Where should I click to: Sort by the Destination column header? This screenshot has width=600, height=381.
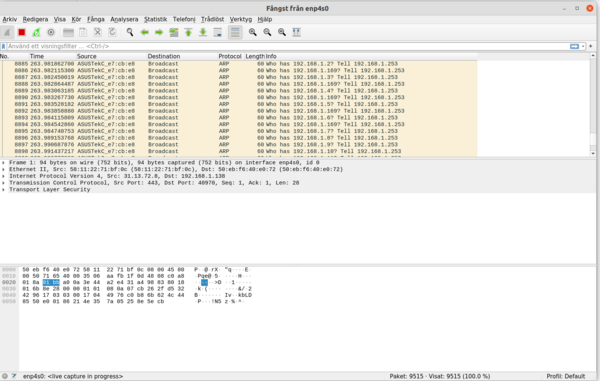(182, 56)
